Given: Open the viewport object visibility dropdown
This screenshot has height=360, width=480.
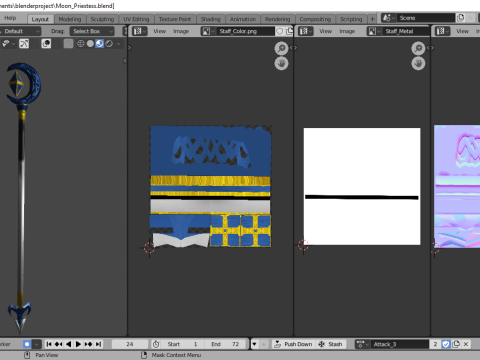Looking at the screenshot, I should [8, 44].
